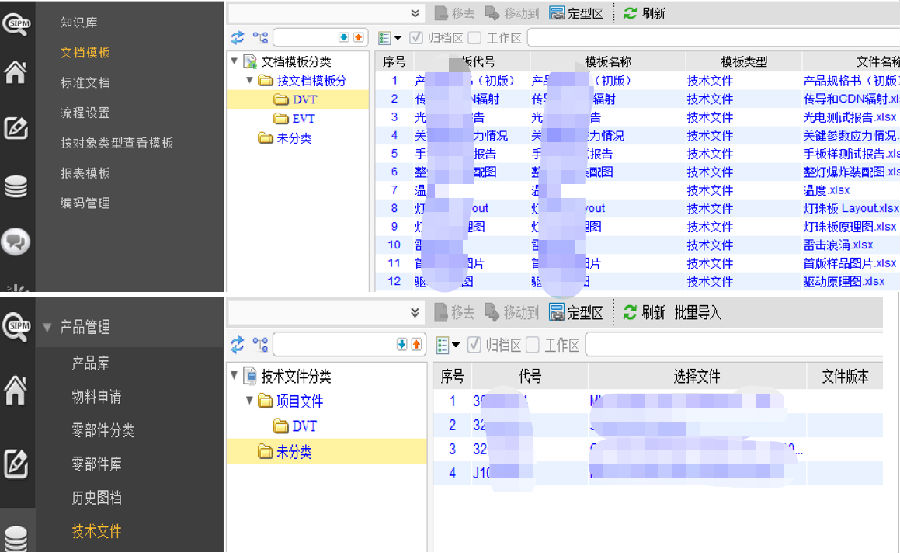This screenshot has width=900, height=553.
Task: Click the pencil edit icon beside 零部件库
Action: 16,463
